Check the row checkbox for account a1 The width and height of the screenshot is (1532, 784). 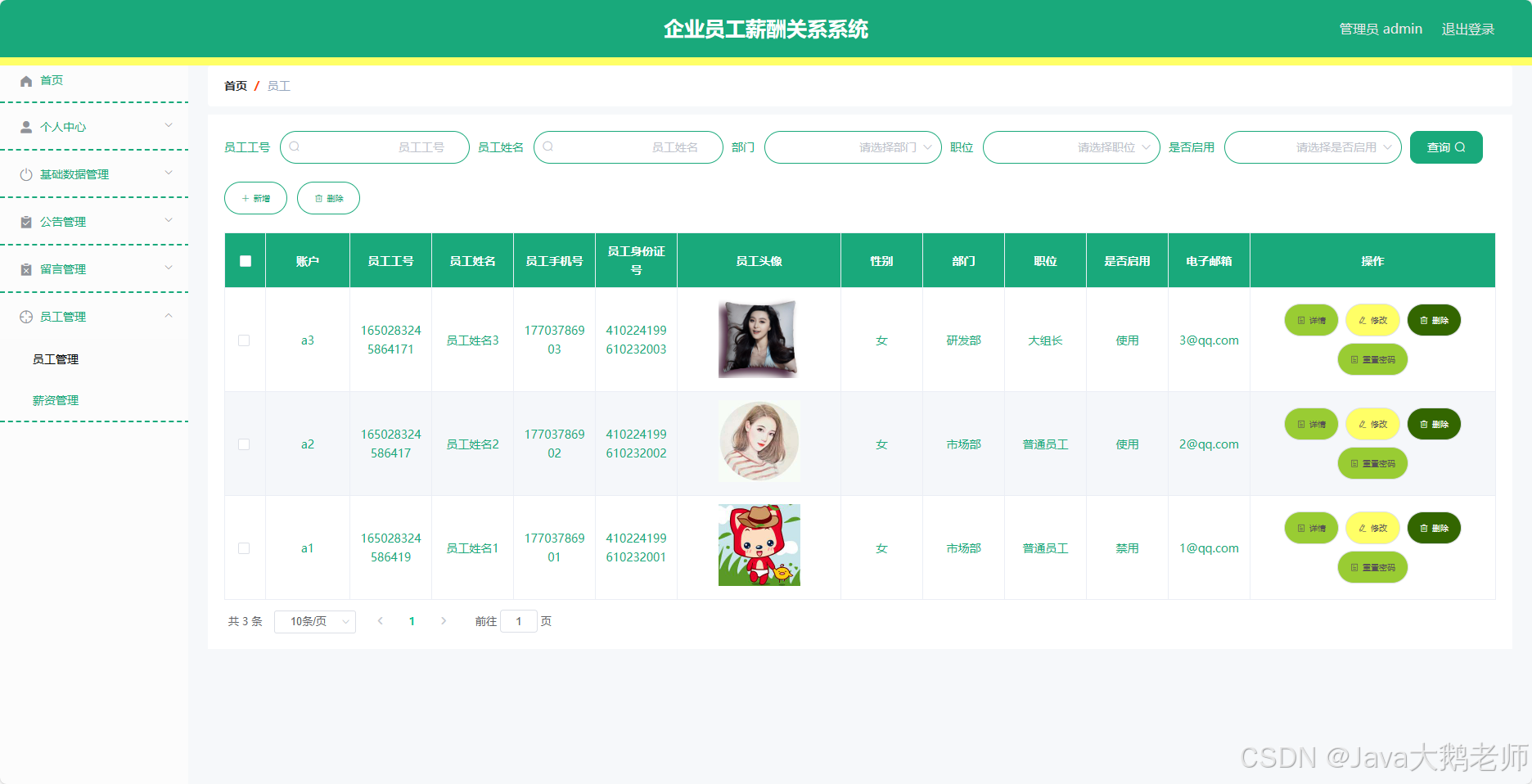244,547
